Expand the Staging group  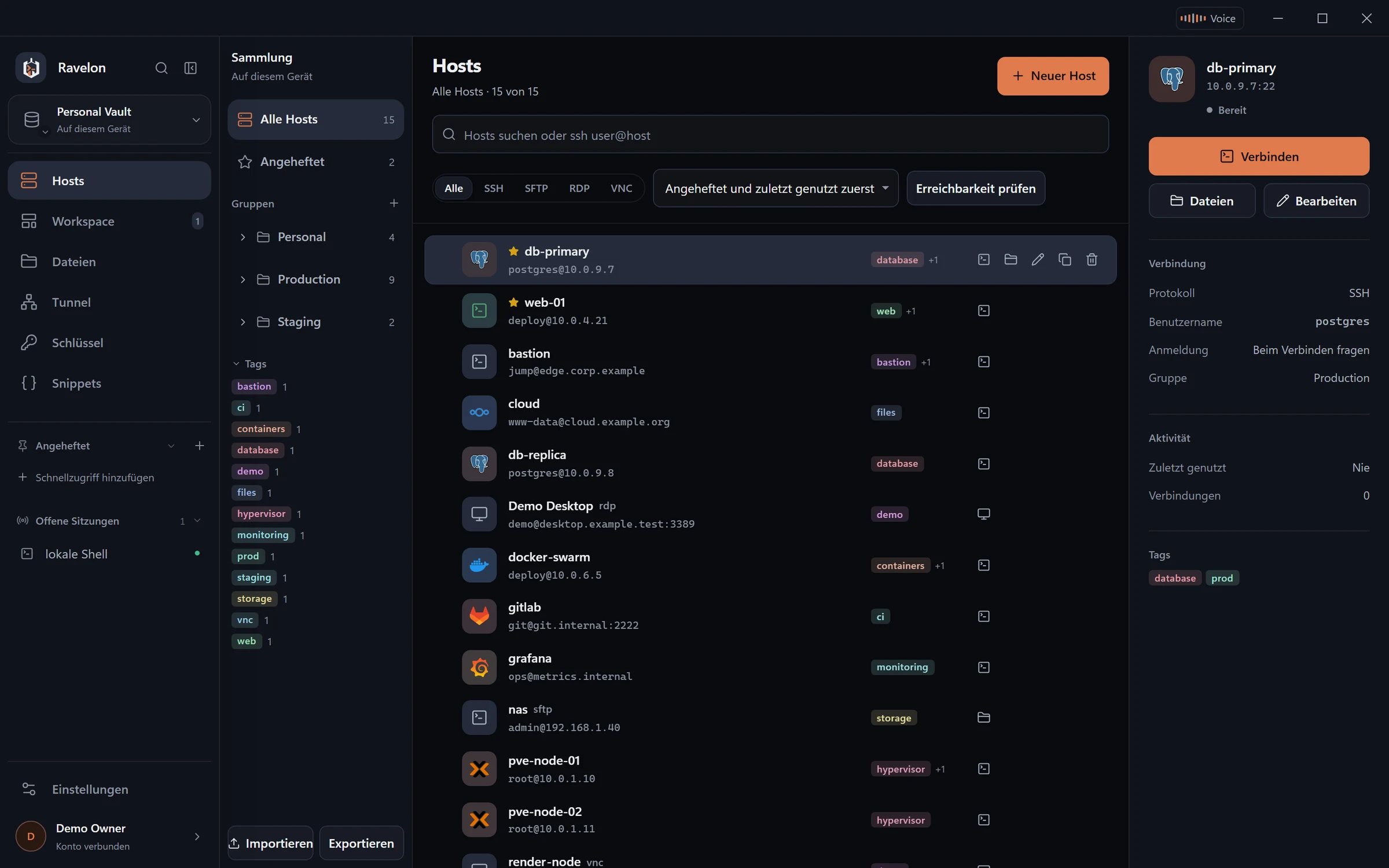(243, 322)
